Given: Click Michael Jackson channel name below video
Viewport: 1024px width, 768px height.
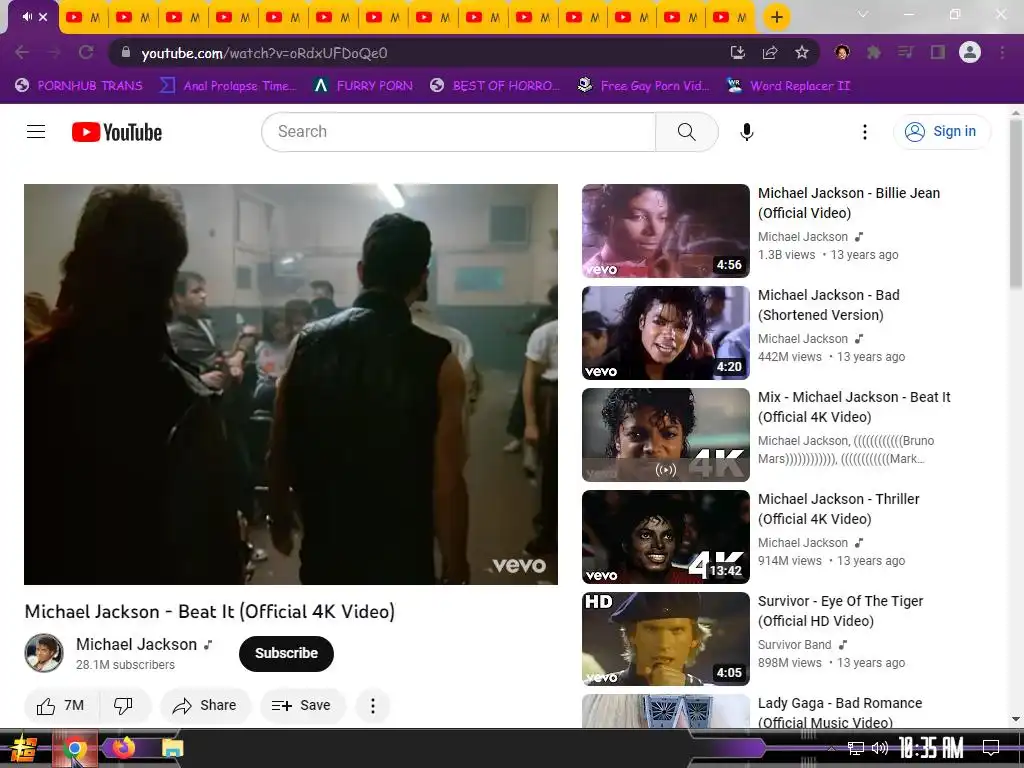Looking at the screenshot, I should pos(136,645).
